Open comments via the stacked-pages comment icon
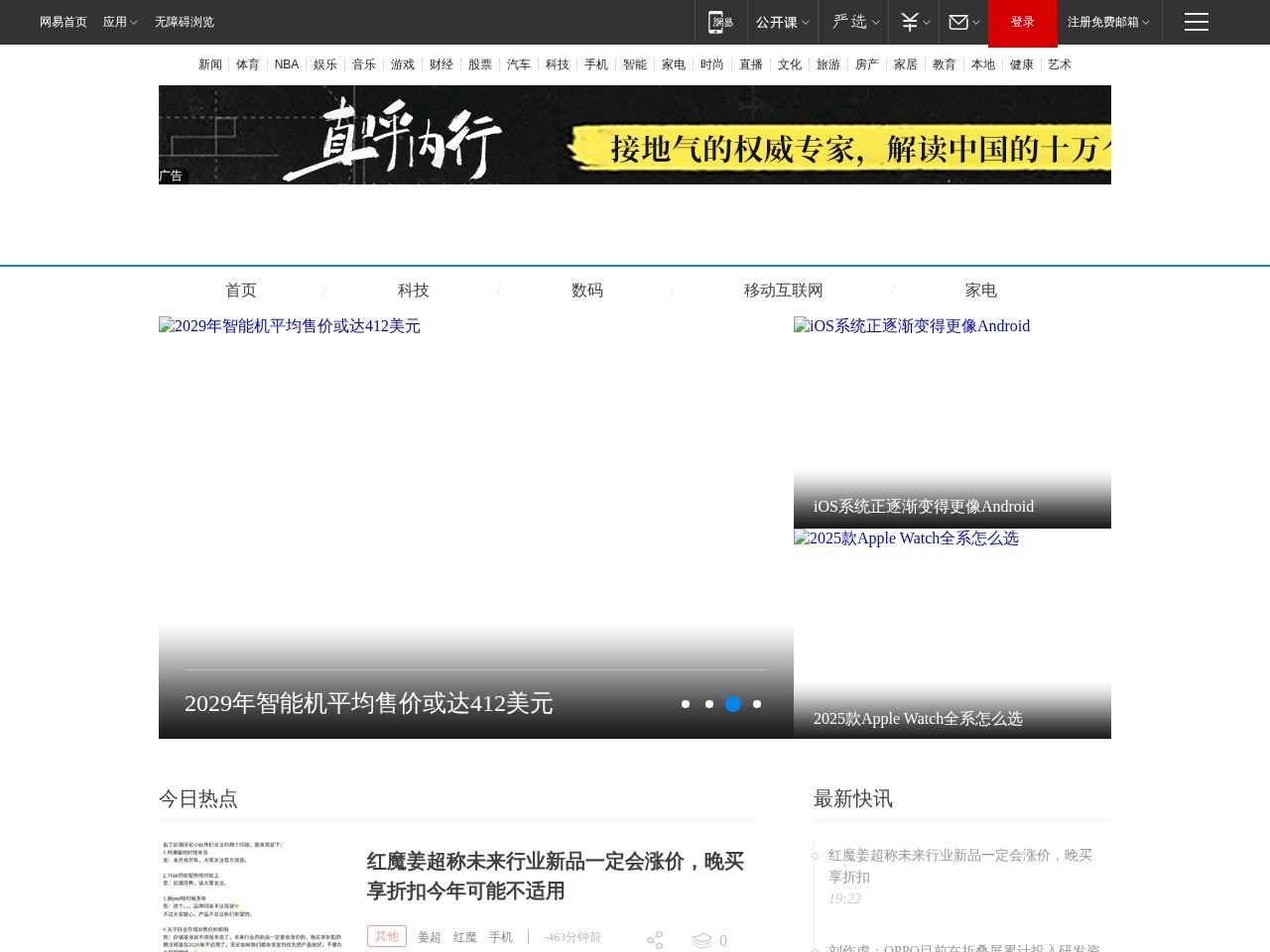This screenshot has width=1270, height=952. point(702,940)
